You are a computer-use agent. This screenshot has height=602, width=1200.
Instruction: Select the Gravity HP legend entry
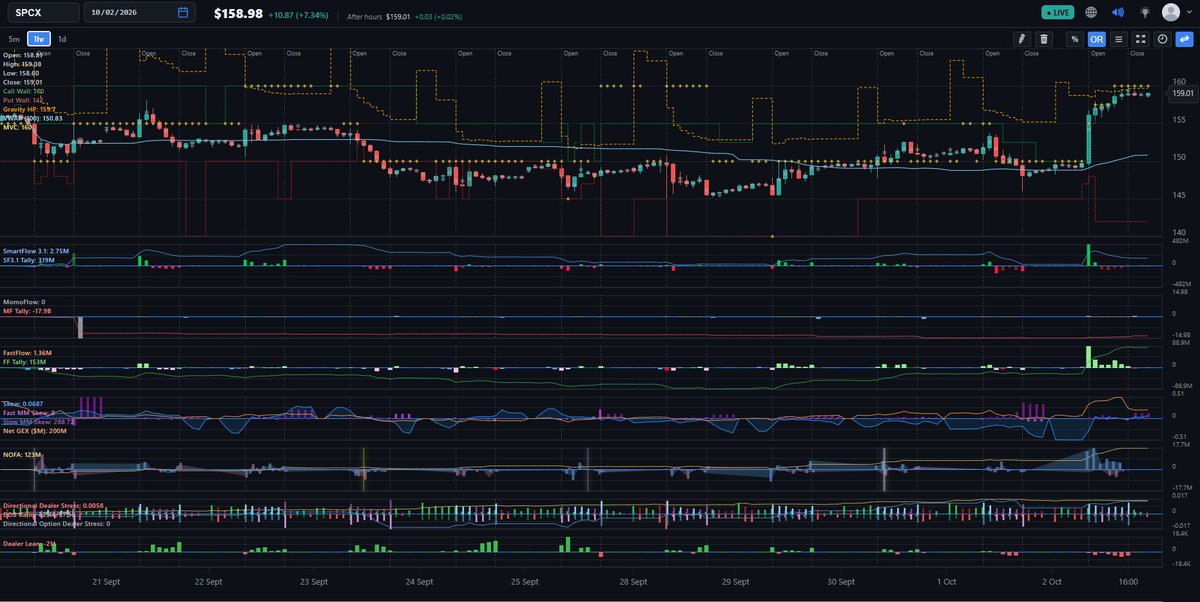29,109
